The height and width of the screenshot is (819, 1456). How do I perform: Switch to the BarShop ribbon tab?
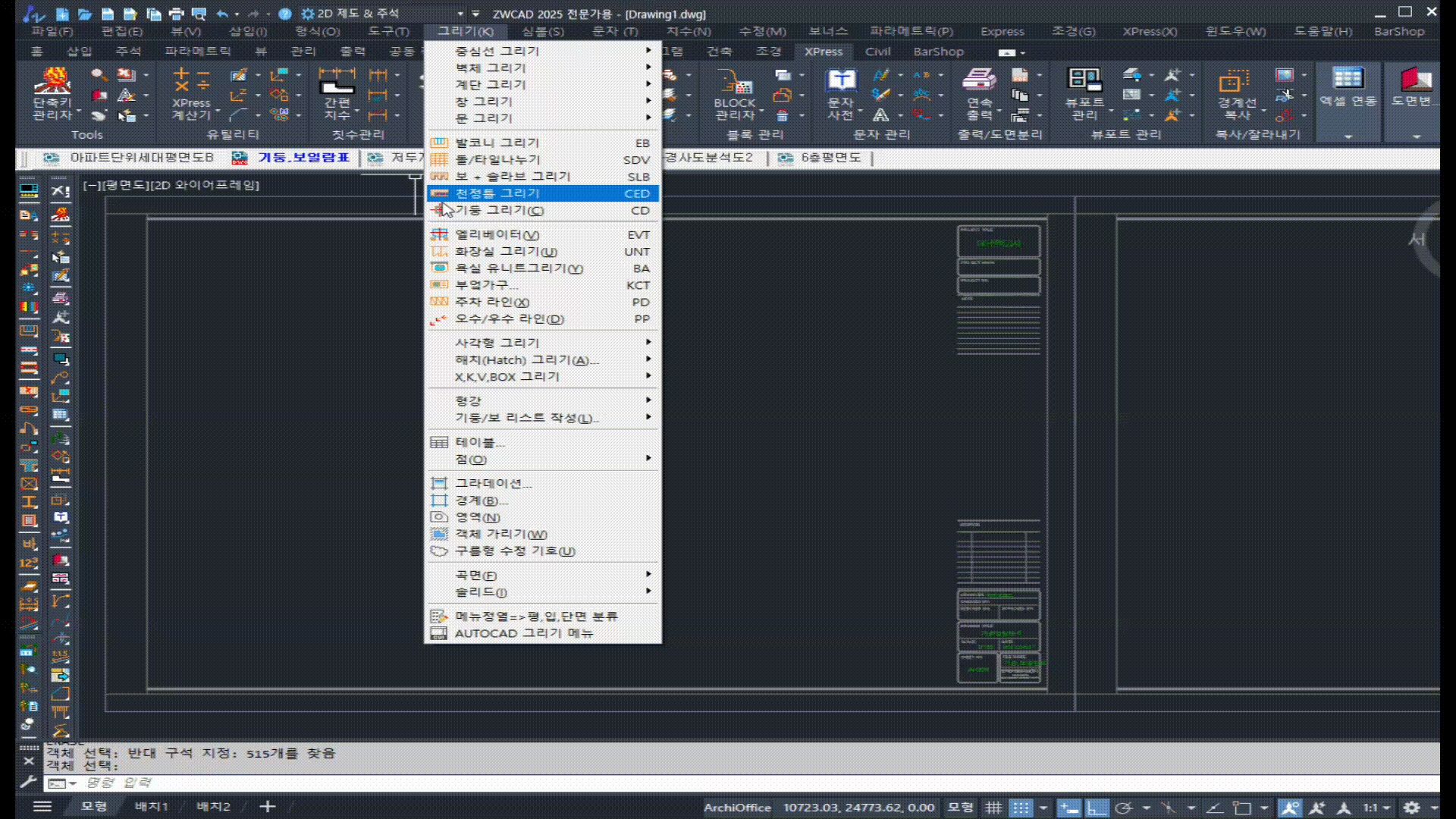[x=938, y=52]
